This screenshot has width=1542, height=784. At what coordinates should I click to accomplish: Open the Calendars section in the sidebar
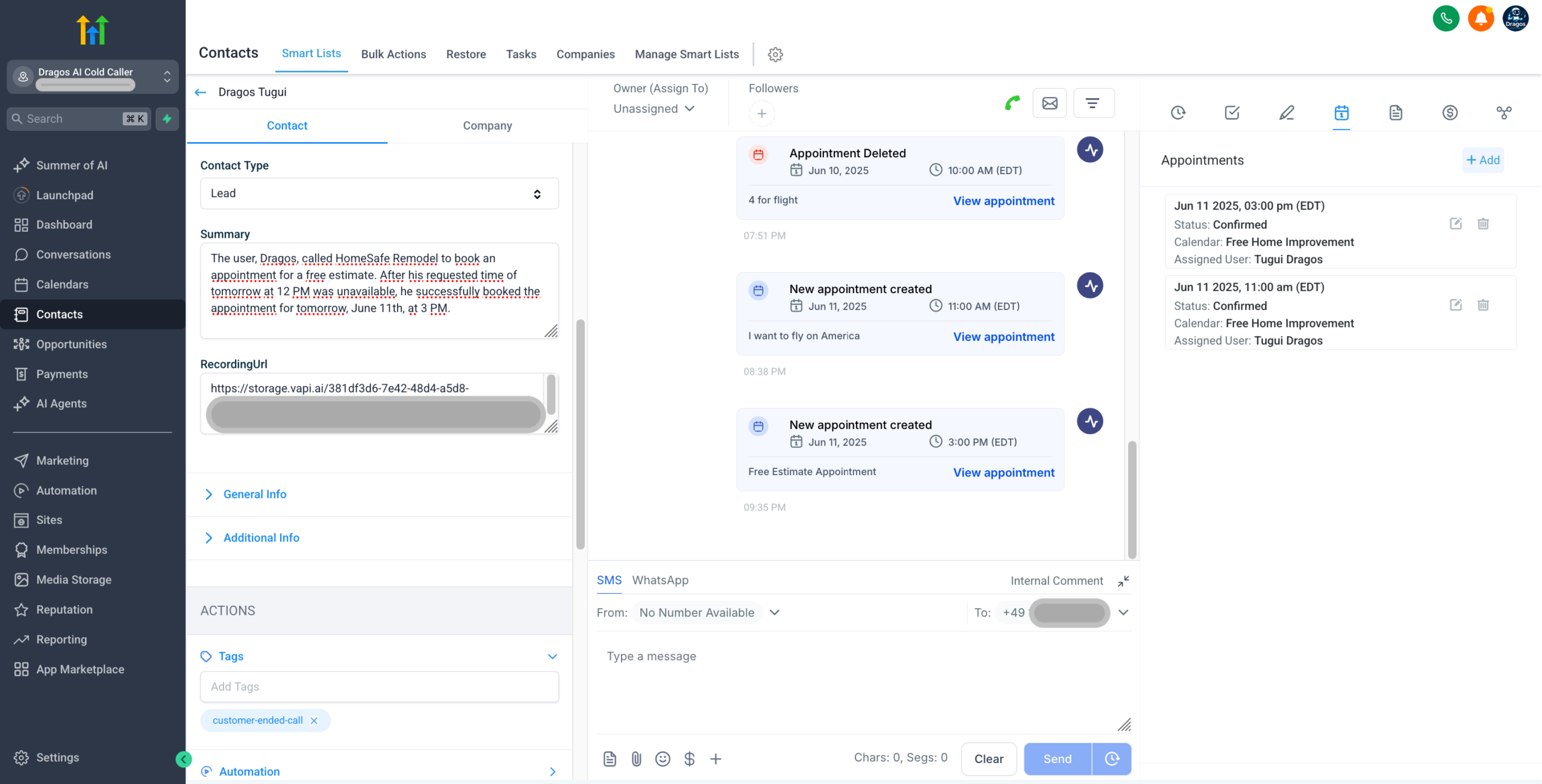click(x=64, y=284)
